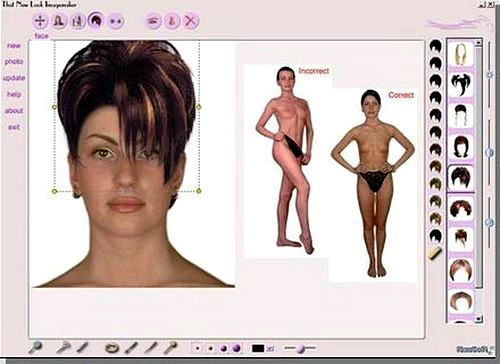Open the black color swatch in bottom bar
The height and width of the screenshot is (364, 500).
(x=258, y=349)
